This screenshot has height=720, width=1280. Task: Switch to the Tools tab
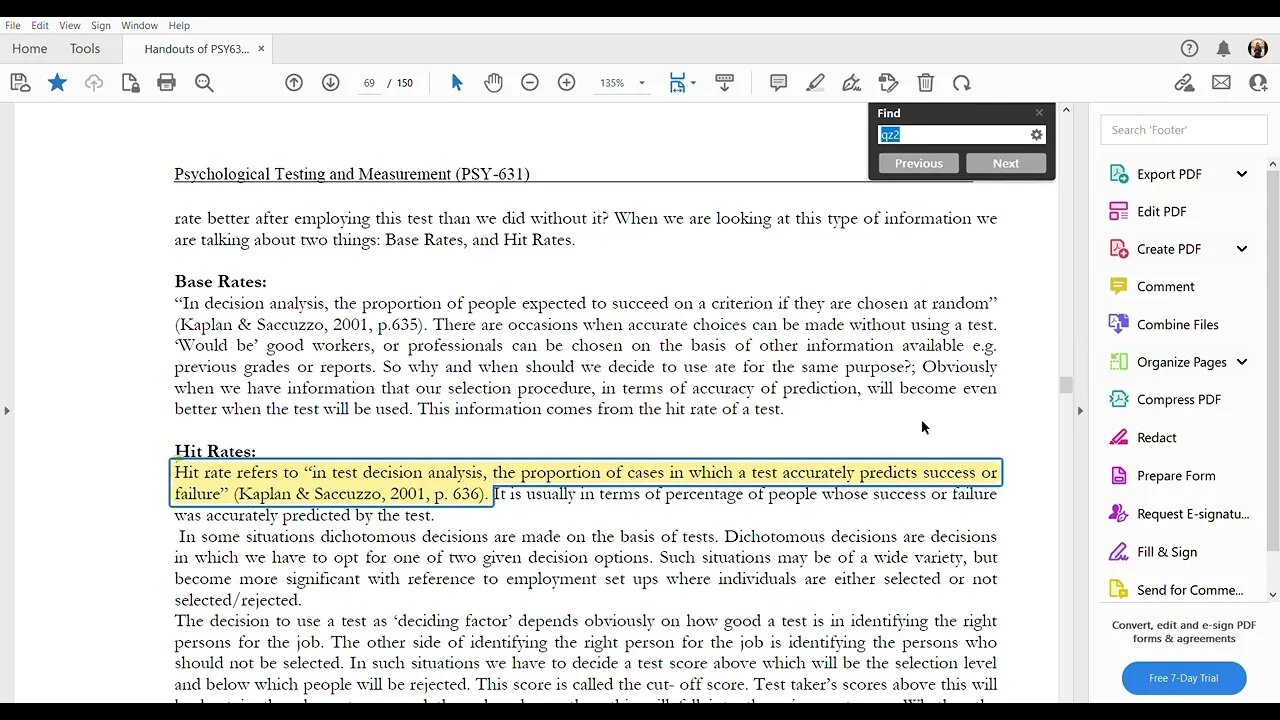[x=85, y=48]
